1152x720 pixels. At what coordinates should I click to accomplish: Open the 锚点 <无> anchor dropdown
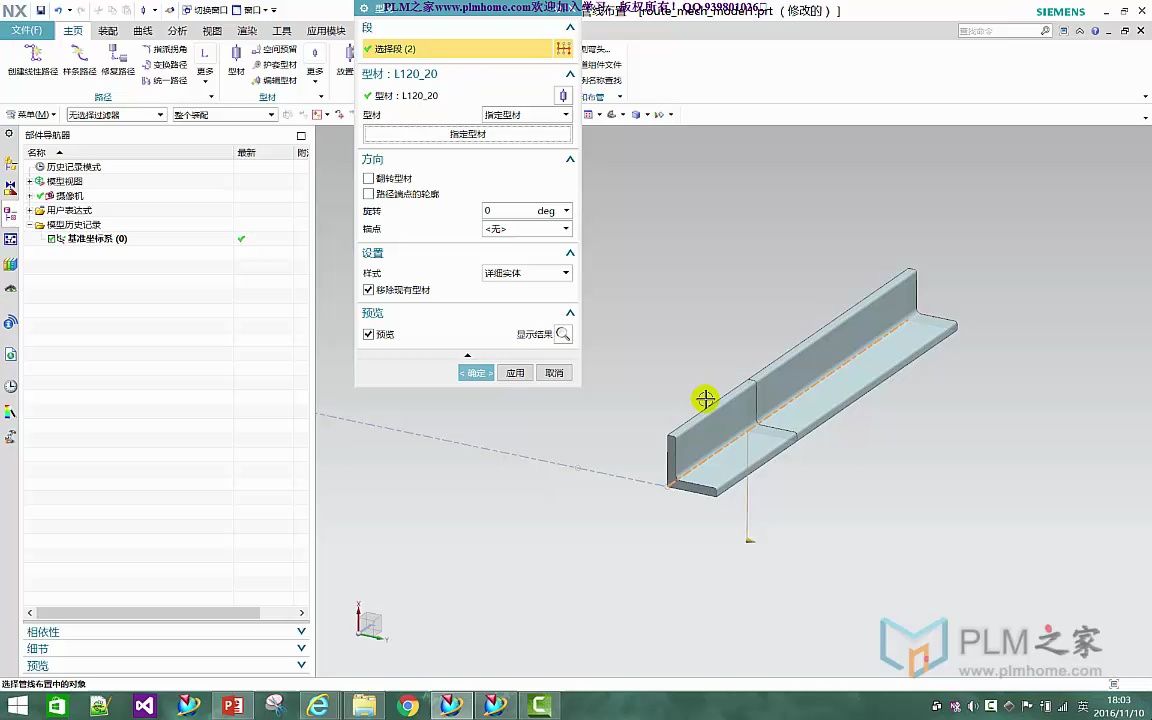coord(527,228)
